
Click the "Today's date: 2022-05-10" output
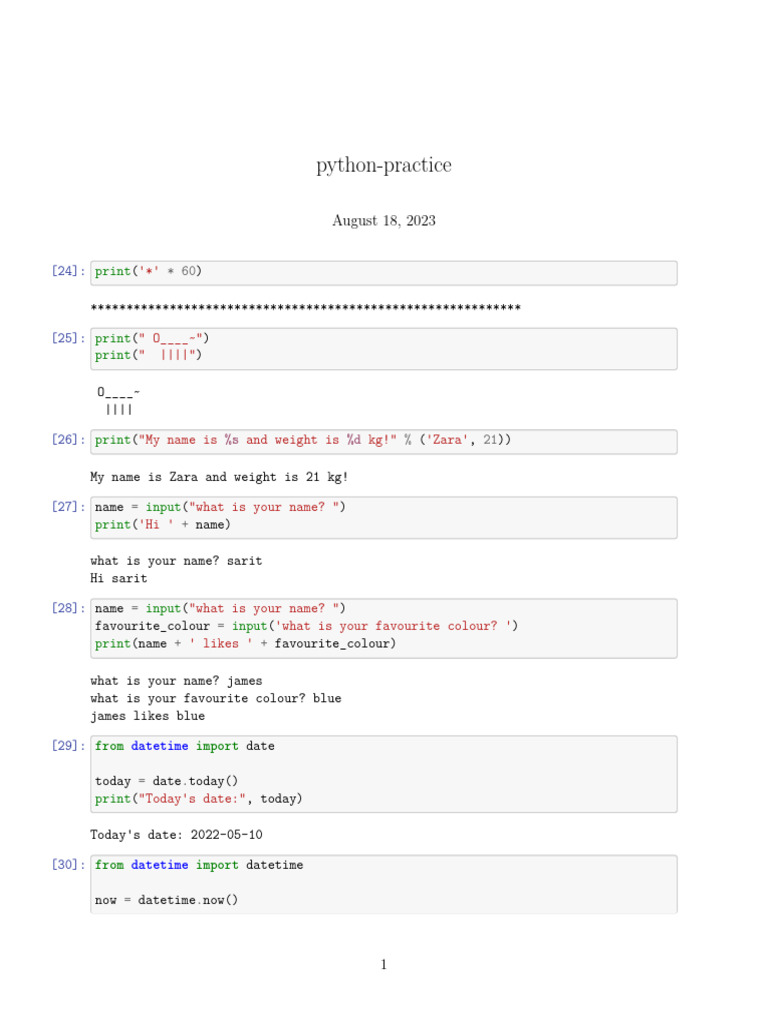point(176,835)
